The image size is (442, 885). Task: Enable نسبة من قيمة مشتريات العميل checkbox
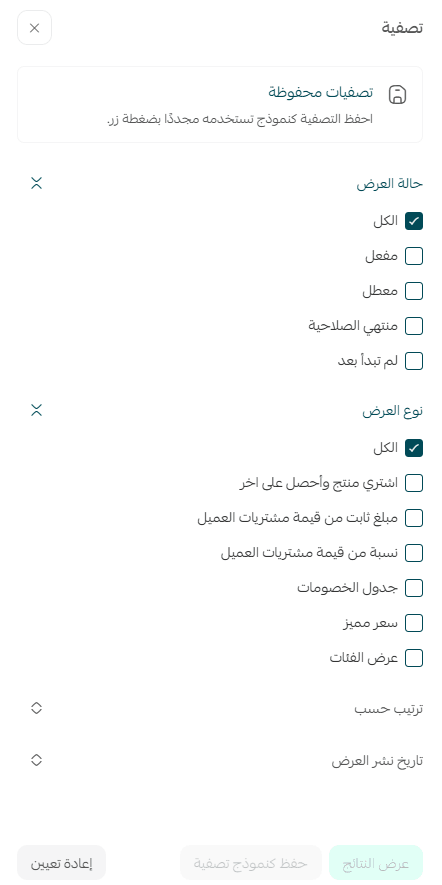pos(414,553)
